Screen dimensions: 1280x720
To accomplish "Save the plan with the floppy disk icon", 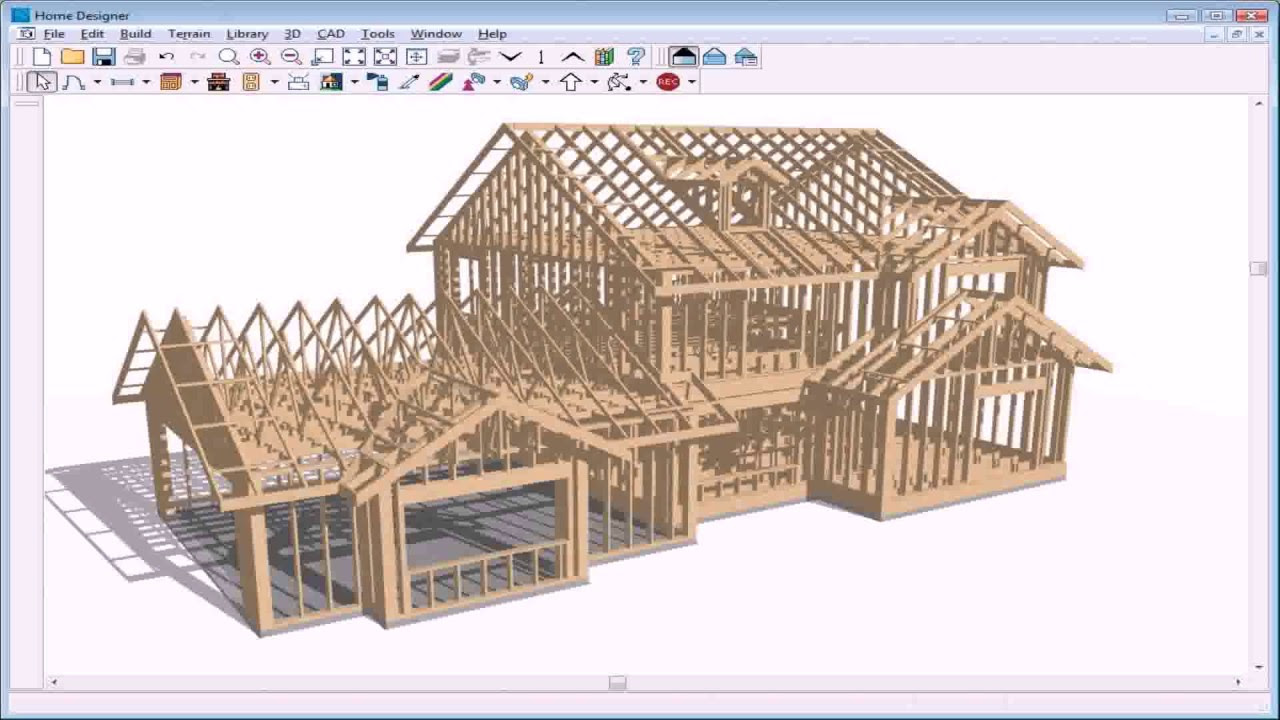I will pos(104,57).
